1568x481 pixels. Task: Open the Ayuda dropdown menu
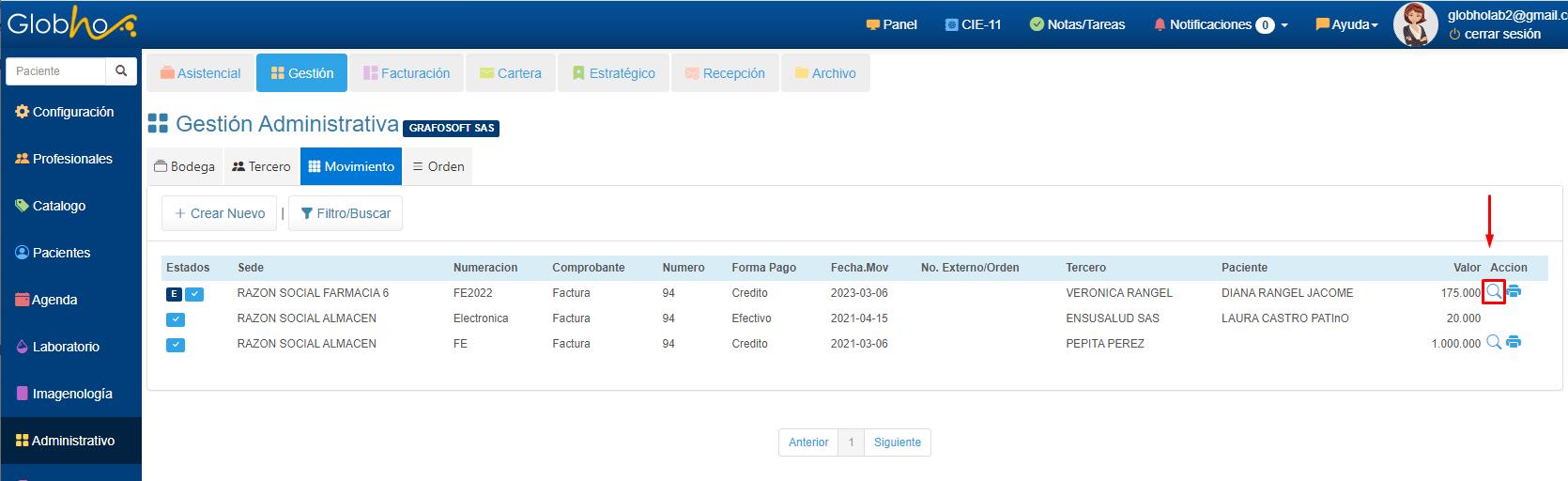pyautogui.click(x=1346, y=24)
